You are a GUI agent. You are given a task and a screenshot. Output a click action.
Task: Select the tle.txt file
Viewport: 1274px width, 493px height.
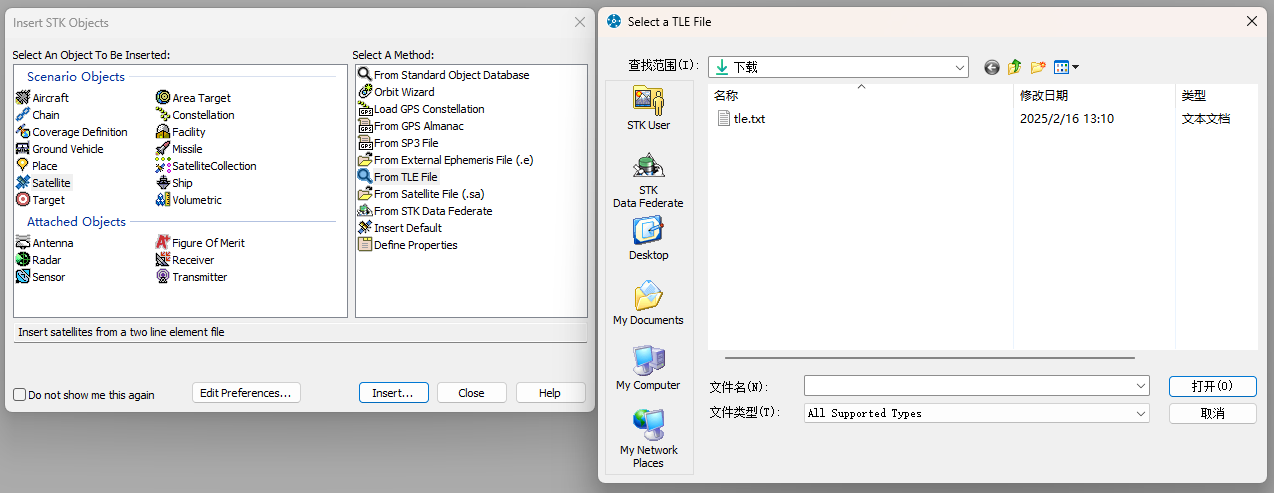point(749,119)
